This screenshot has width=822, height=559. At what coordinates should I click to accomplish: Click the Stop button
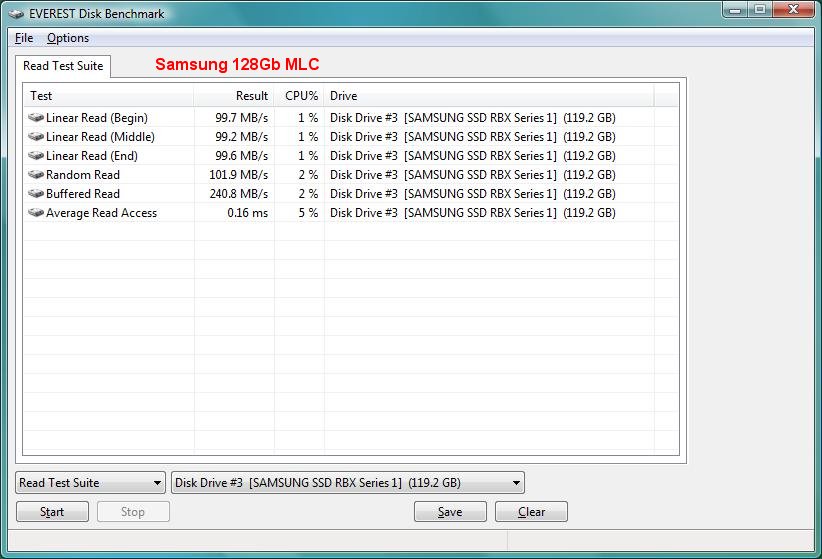[x=133, y=512]
